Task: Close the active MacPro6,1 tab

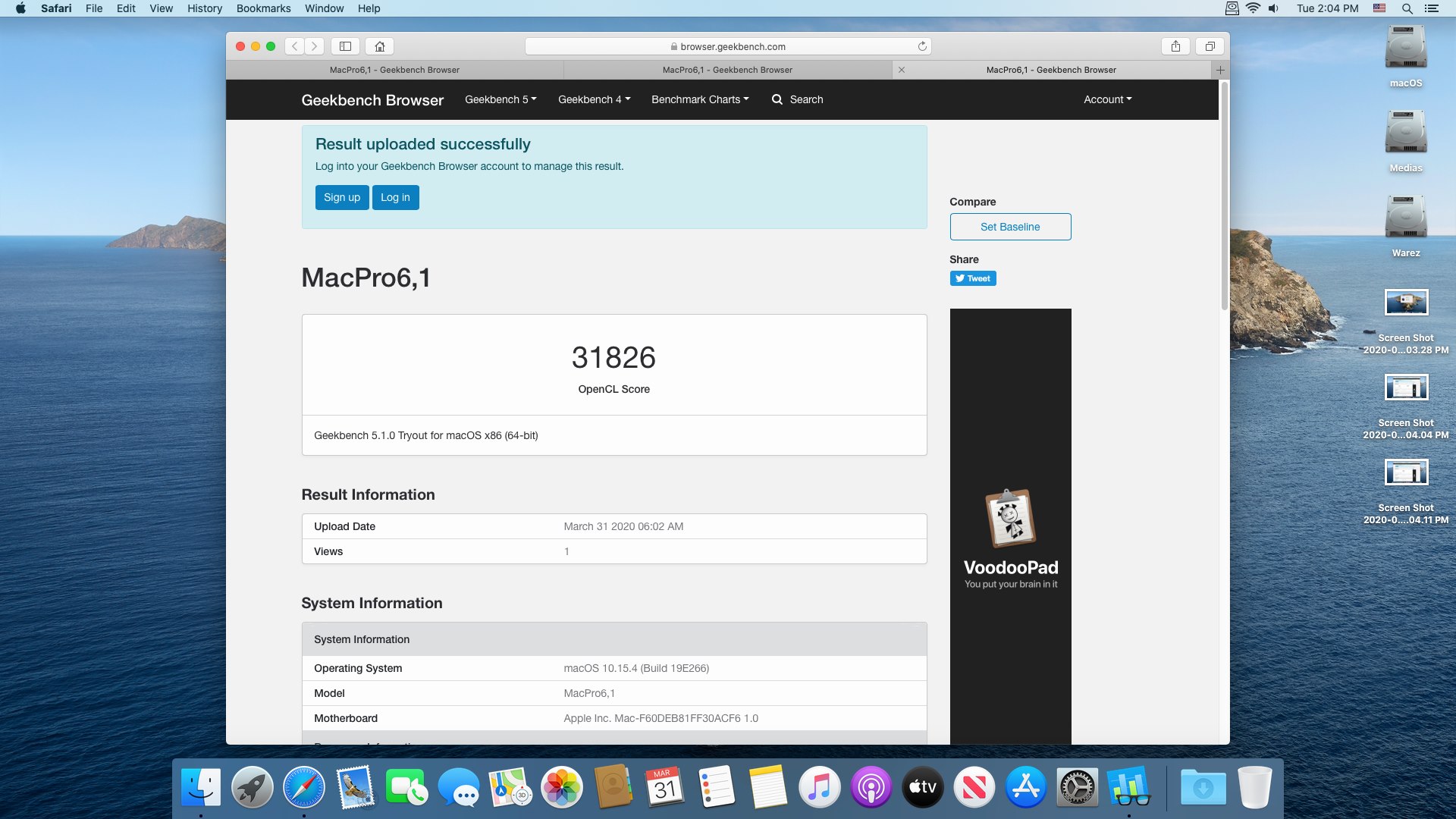Action: point(902,70)
